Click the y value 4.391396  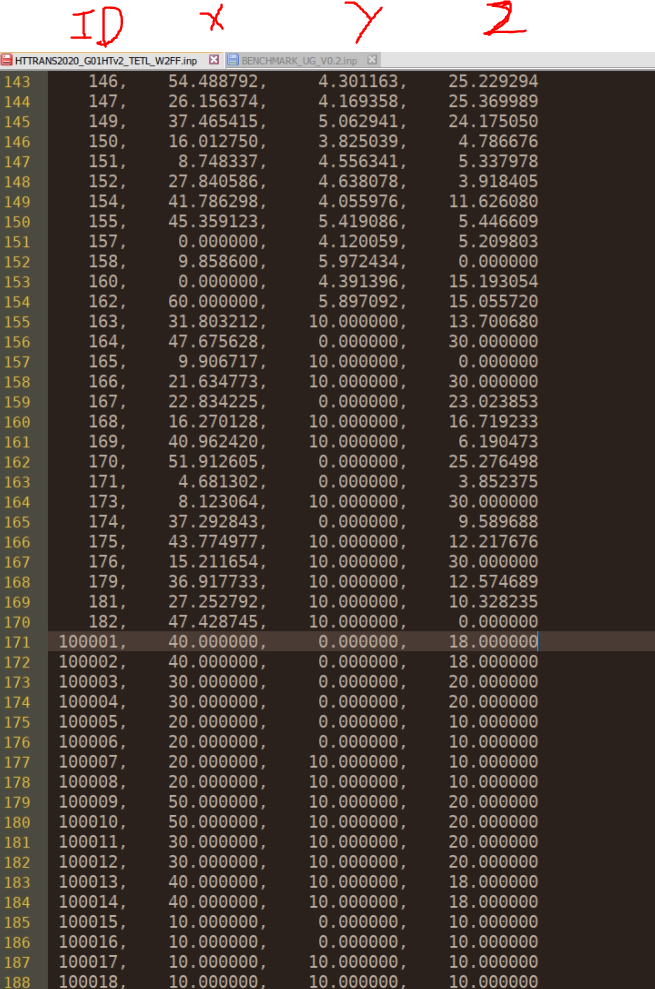point(358,281)
